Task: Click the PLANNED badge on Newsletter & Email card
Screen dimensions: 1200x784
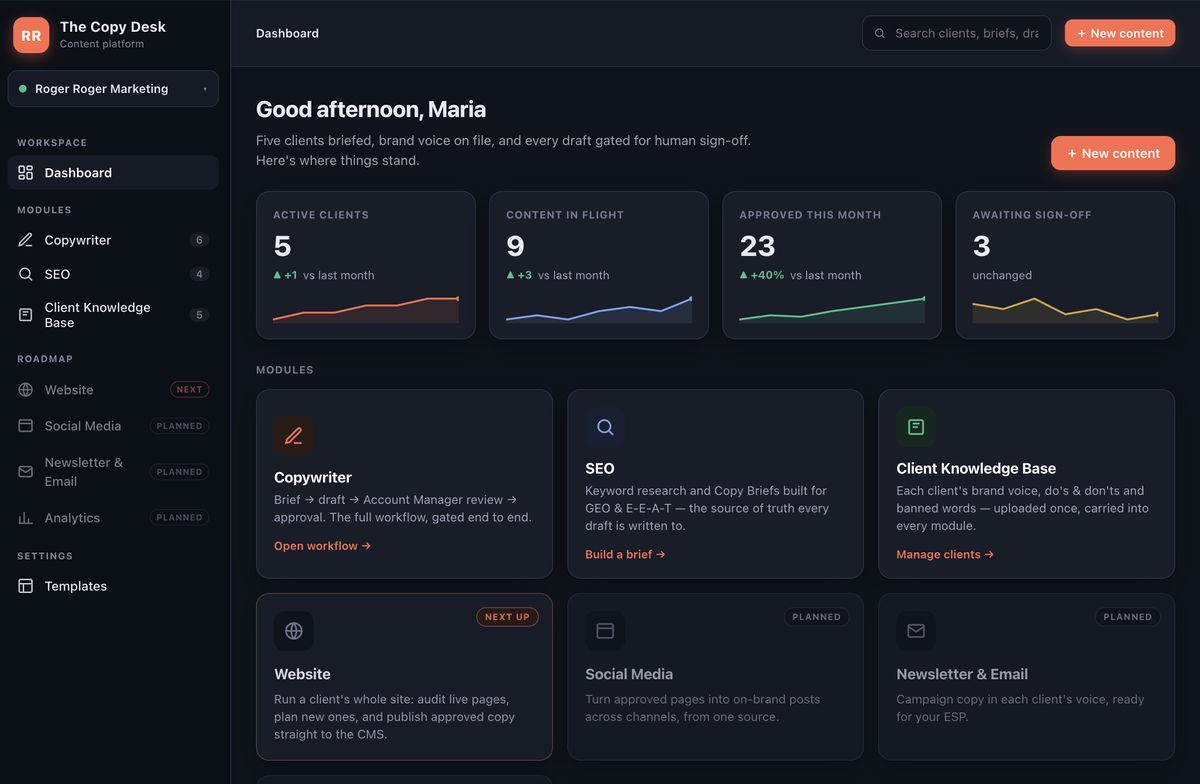Action: tap(1128, 617)
